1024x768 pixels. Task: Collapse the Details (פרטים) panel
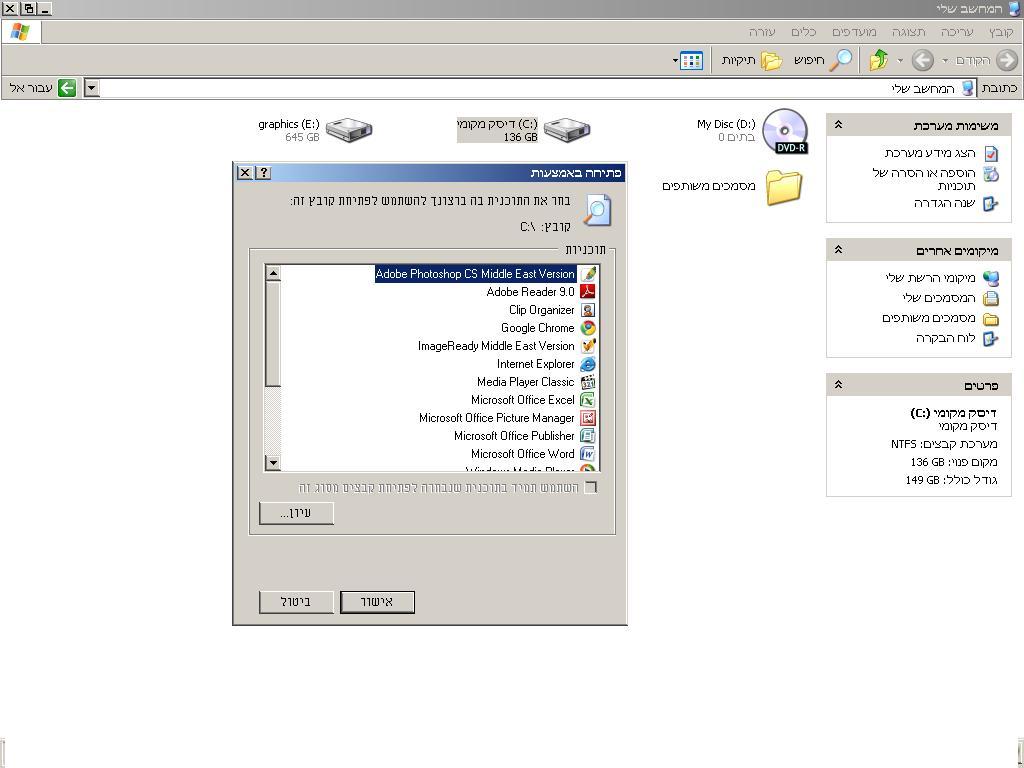[839, 385]
